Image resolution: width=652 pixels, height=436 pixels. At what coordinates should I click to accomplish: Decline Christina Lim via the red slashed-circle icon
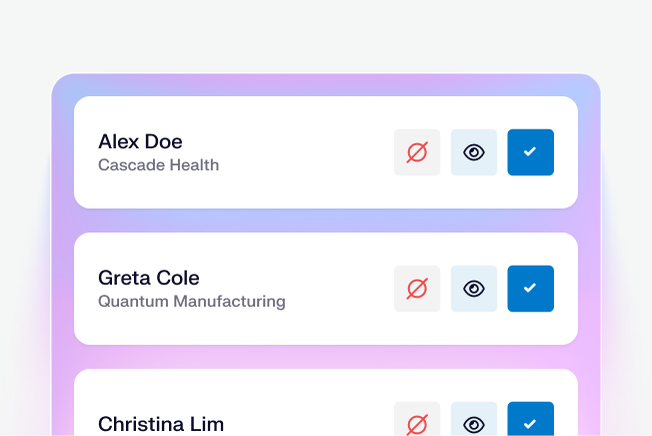click(417, 421)
